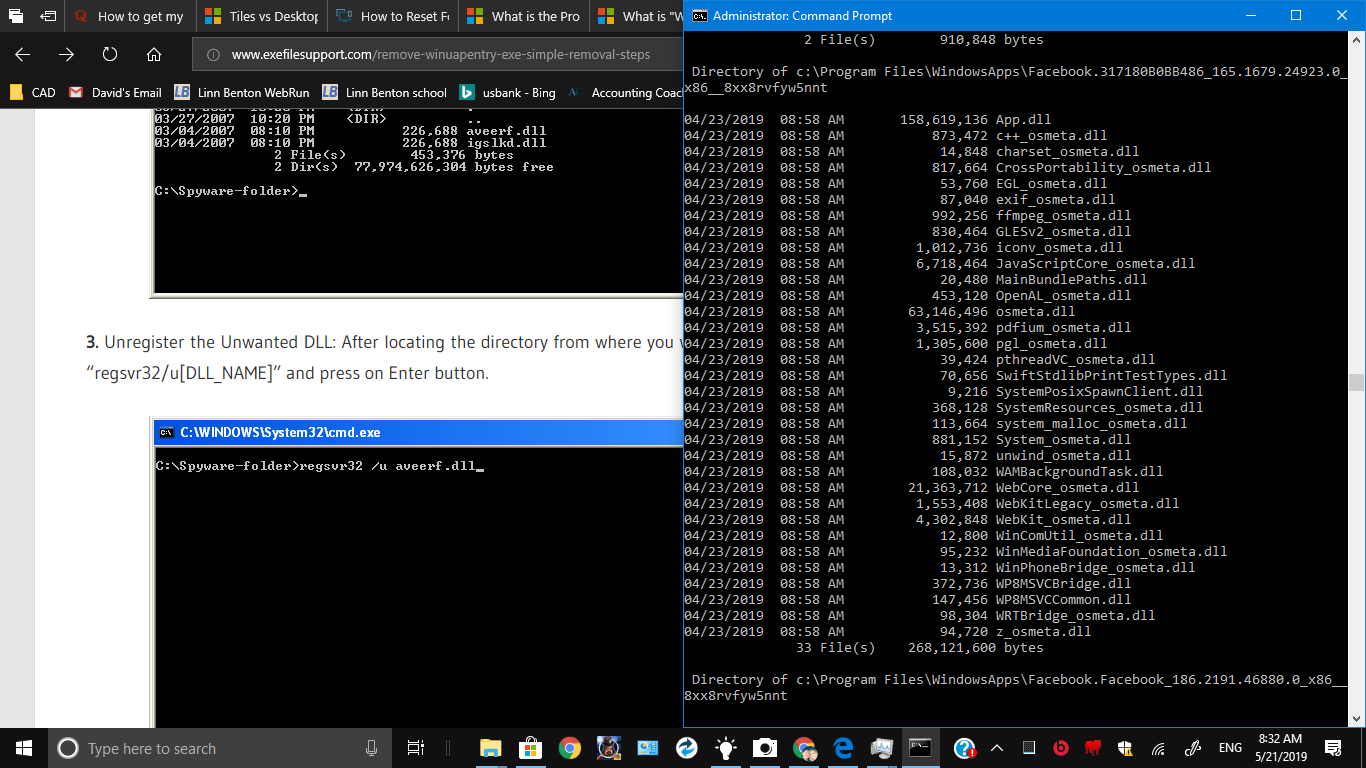The width and height of the screenshot is (1366, 768).
Task: Switch to 'What is "W' tab
Action: 636,16
